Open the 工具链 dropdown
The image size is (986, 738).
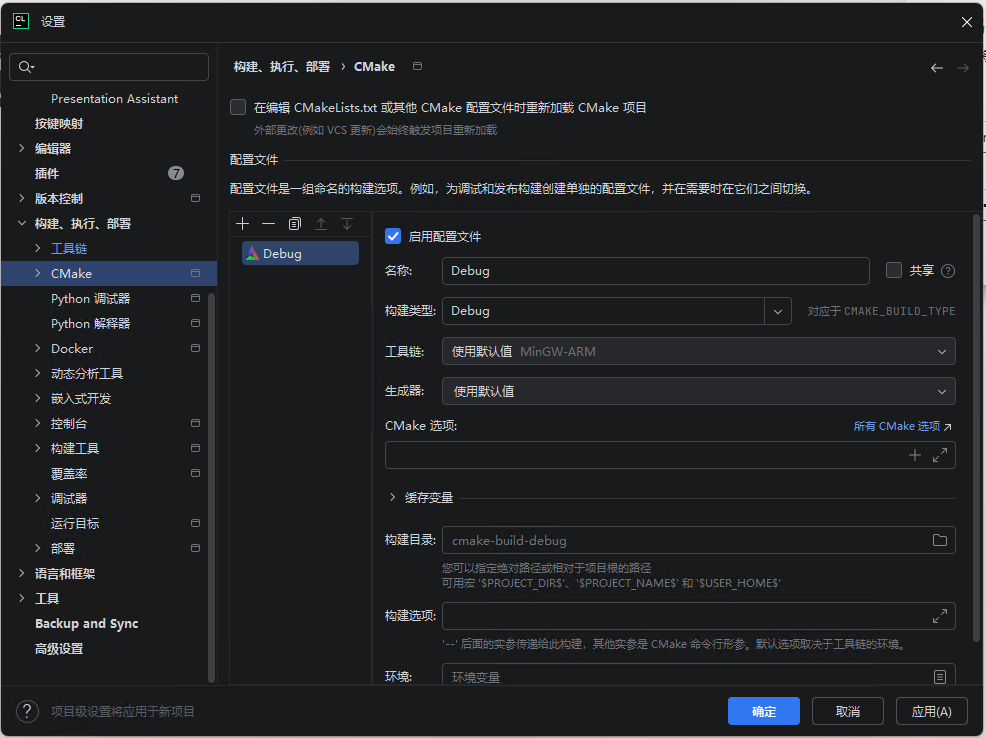point(941,351)
